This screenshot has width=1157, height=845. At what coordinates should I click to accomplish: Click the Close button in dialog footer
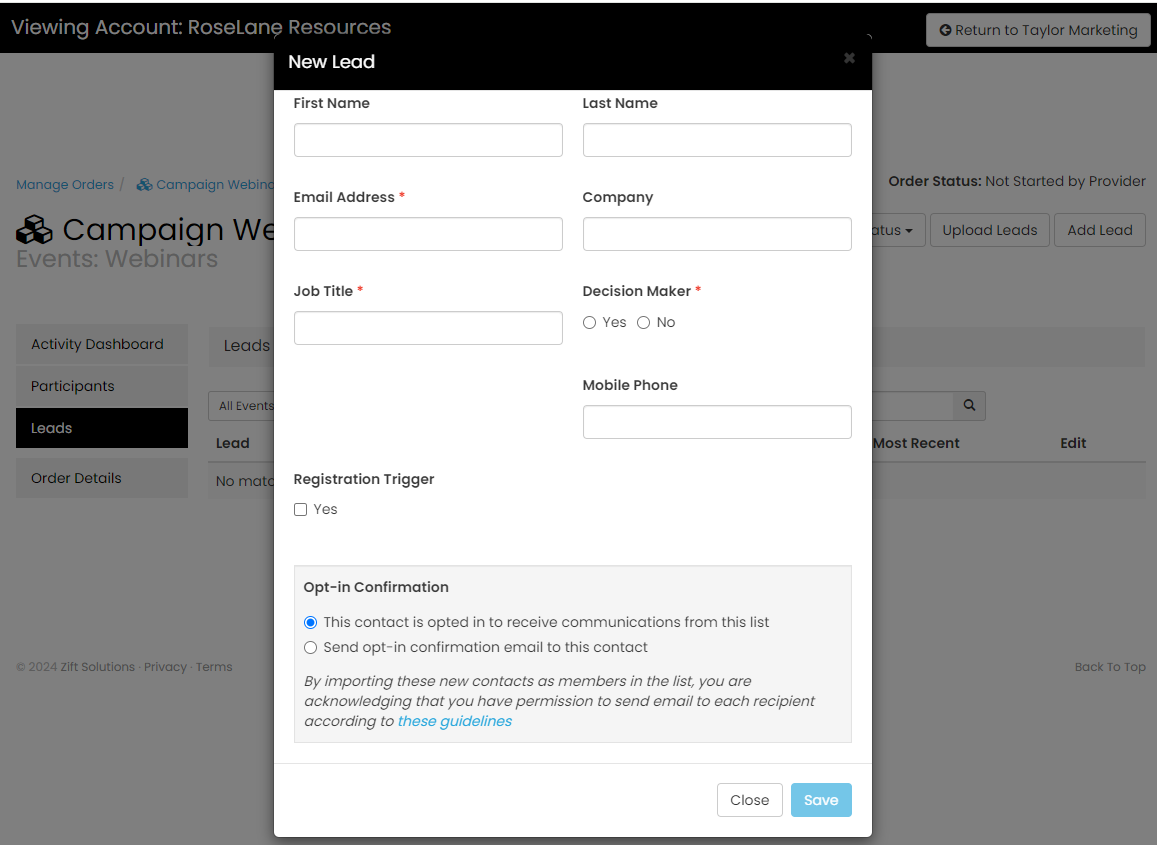tap(749, 800)
